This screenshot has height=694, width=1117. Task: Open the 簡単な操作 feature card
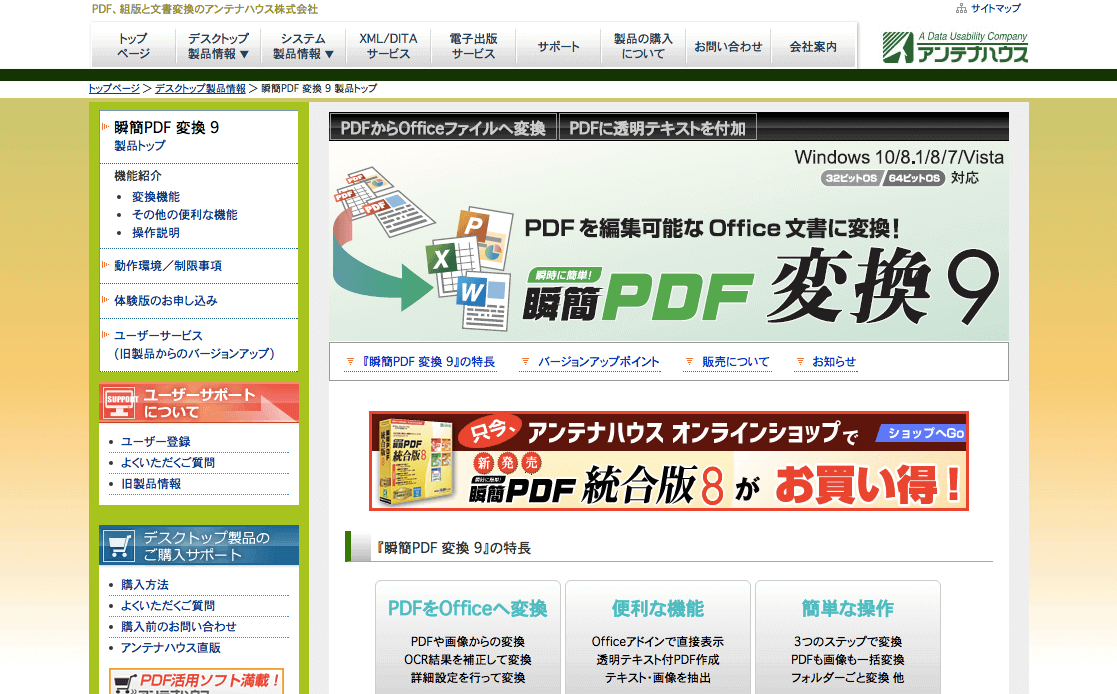848,638
